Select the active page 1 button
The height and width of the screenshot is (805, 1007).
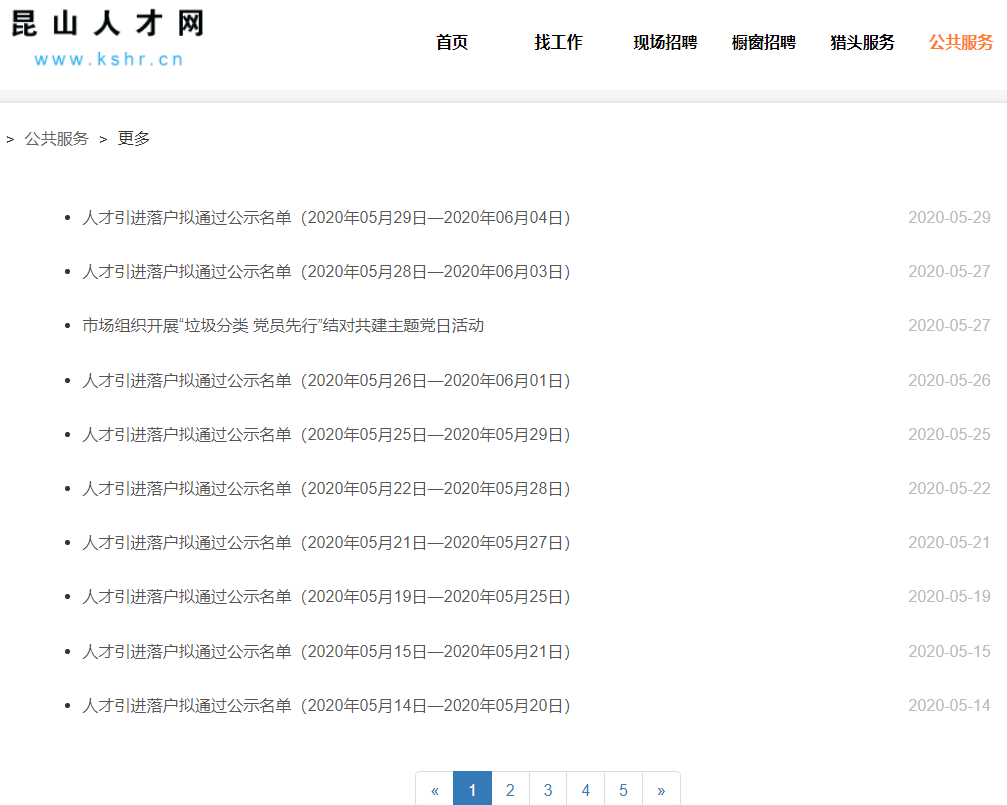pyautogui.click(x=472, y=789)
